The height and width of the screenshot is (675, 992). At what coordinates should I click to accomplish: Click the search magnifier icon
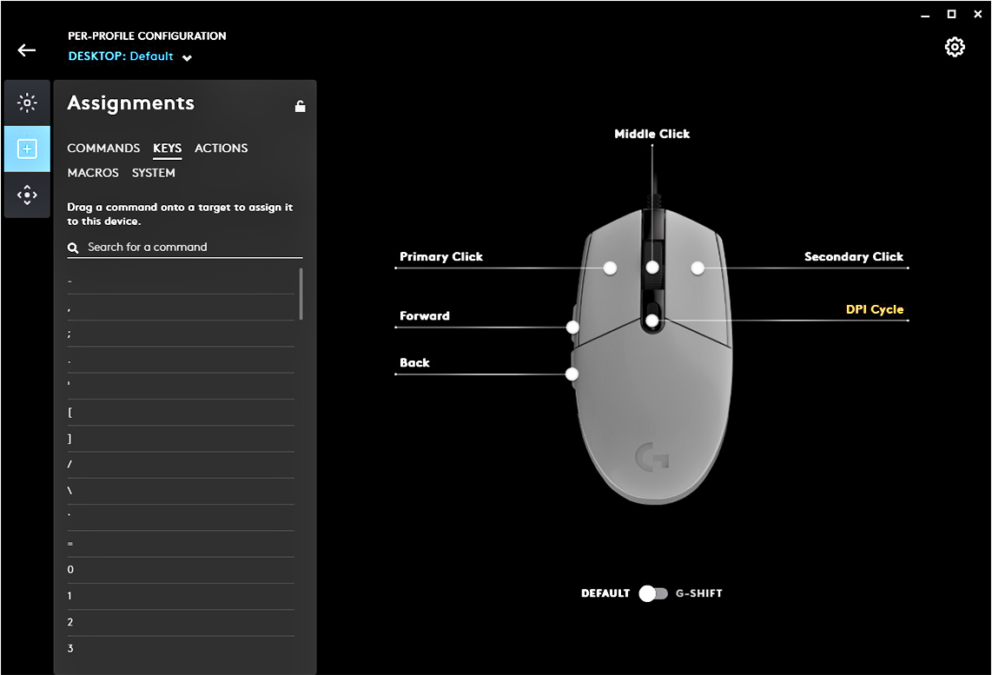click(73, 247)
